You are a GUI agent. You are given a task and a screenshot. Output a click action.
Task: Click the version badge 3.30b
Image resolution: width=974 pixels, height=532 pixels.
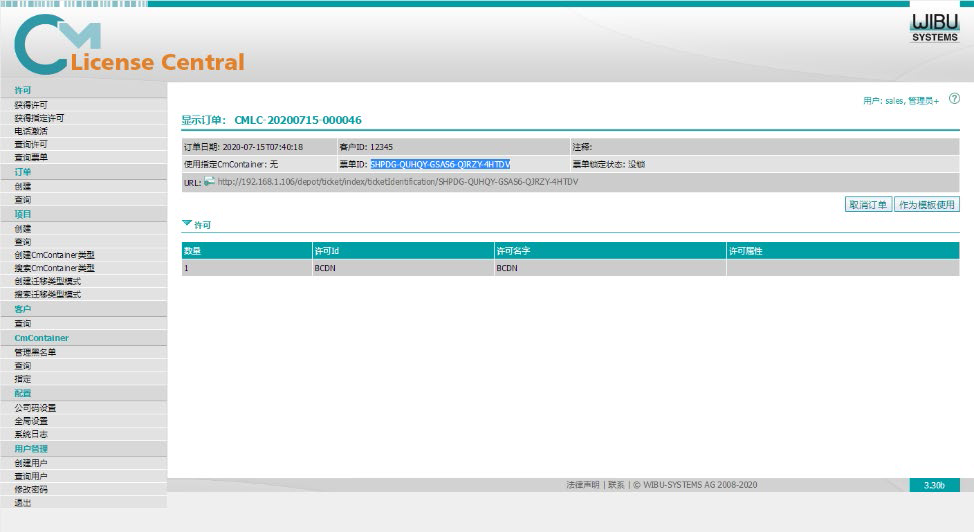(x=934, y=485)
